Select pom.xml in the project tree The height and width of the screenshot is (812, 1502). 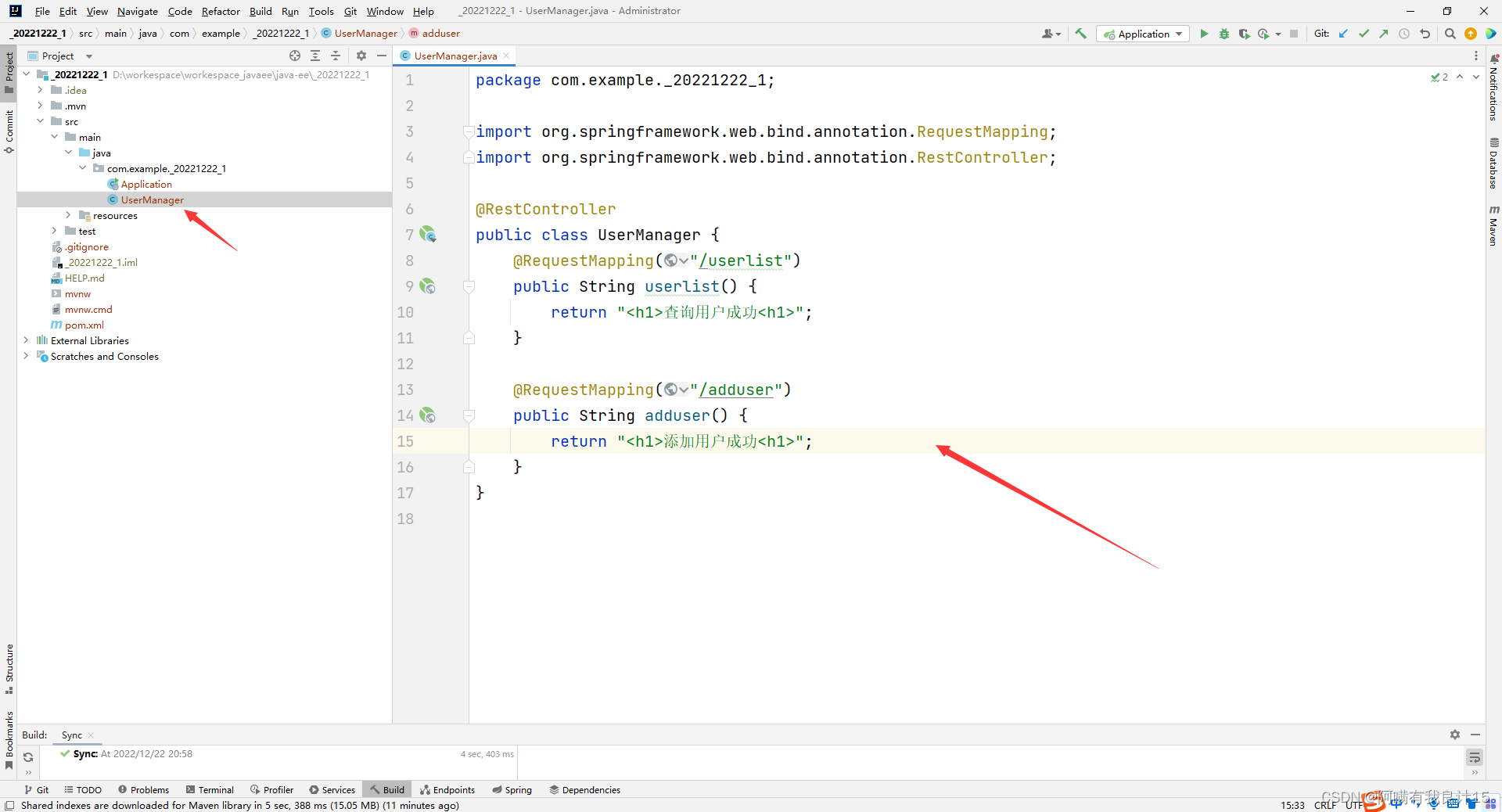[x=84, y=325]
